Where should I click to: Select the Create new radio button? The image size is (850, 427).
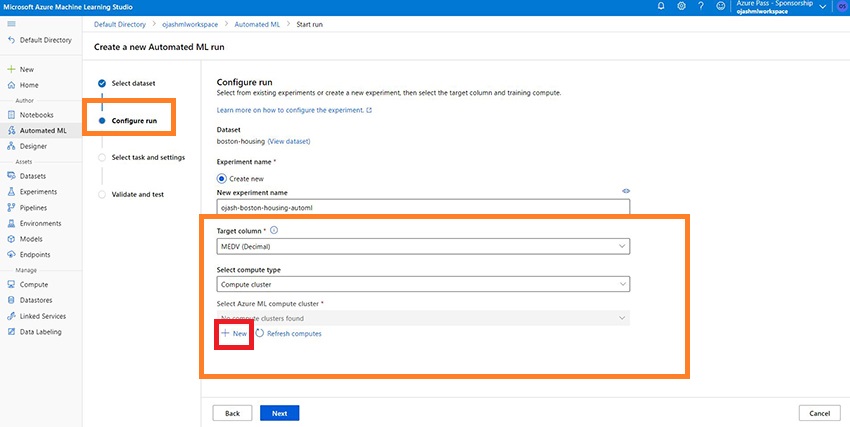[222, 178]
